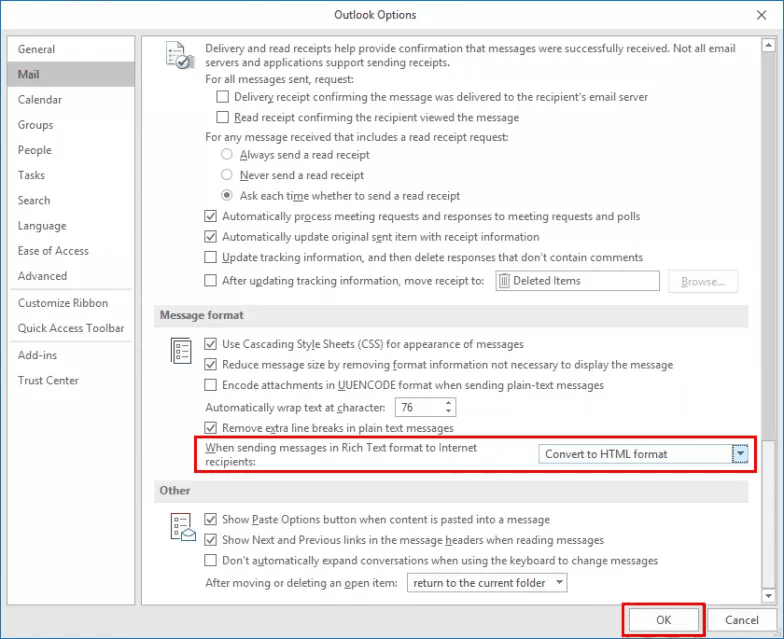
Task: Check After updating tracking information move receipt
Action: [x=210, y=280]
